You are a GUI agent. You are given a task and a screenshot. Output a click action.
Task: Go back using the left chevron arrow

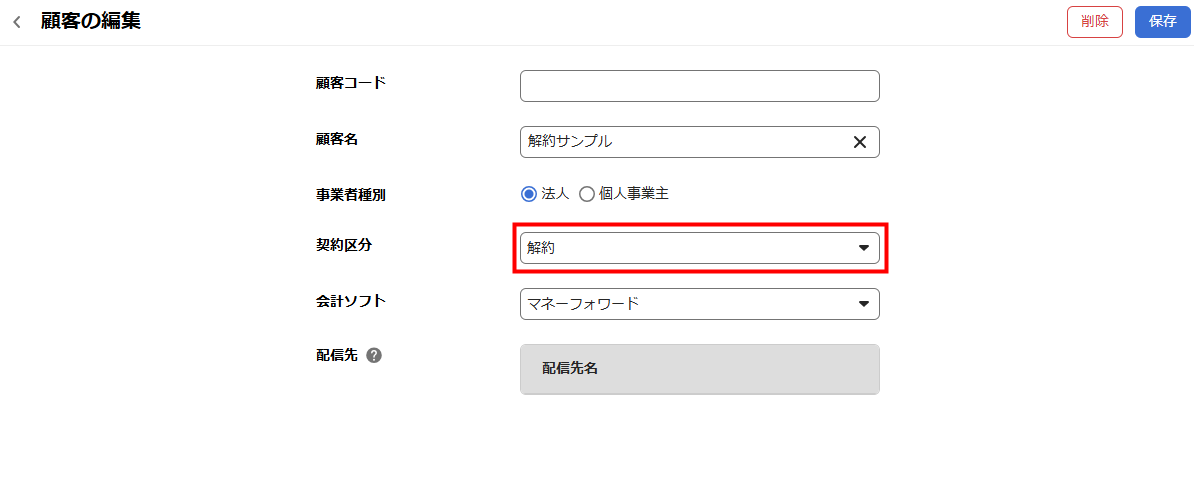pos(17,22)
